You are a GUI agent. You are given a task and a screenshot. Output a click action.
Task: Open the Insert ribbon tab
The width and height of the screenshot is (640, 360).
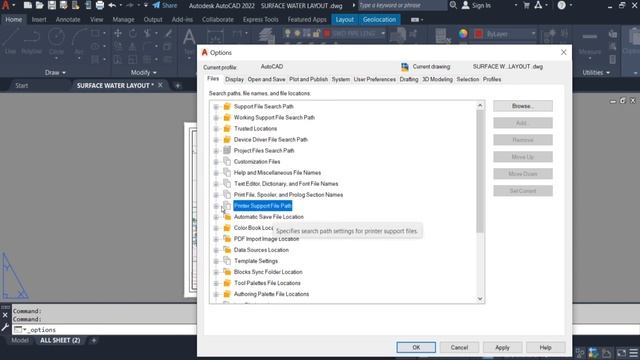pyautogui.click(x=39, y=19)
